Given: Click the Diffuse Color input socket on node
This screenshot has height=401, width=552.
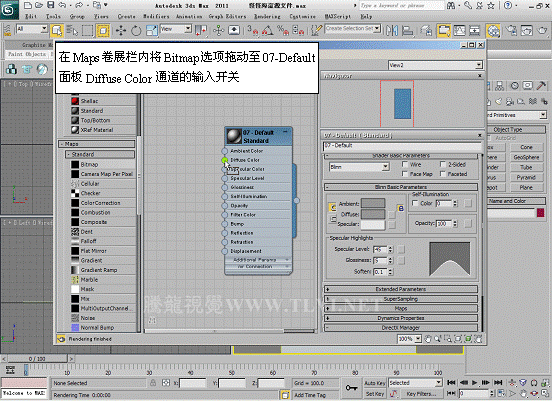Looking at the screenshot, I should 225,160.
